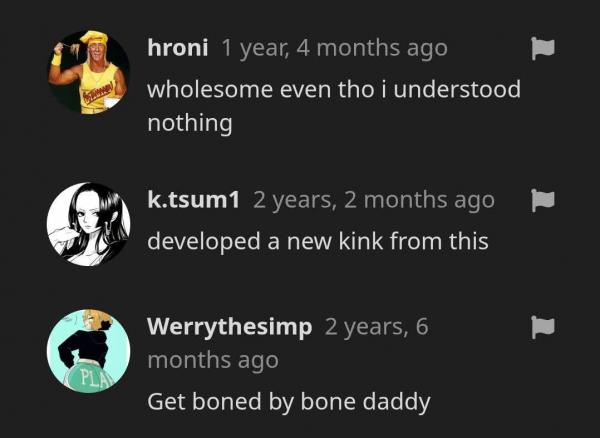
Task: Click 'months ago' under Werrythesimp's name
Action: pyautogui.click(x=213, y=361)
